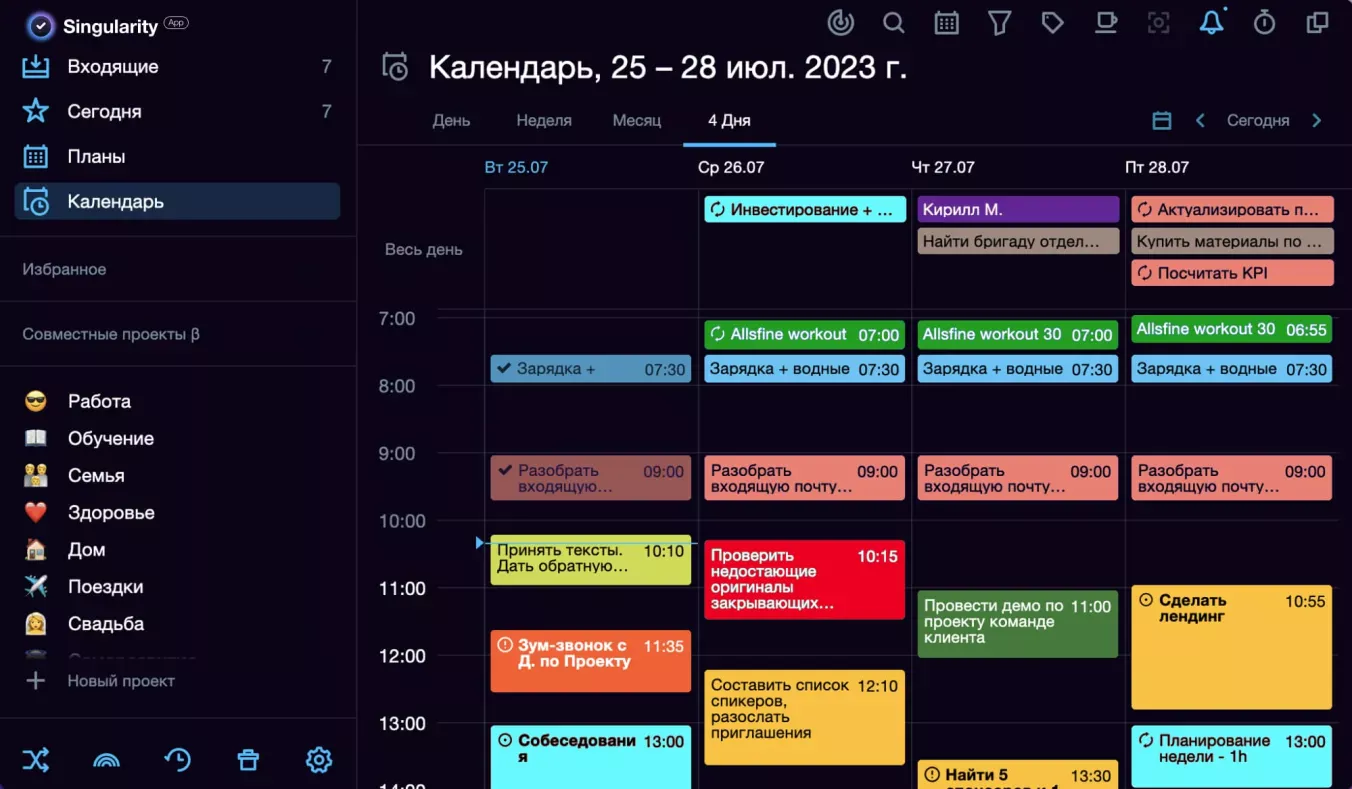Open Входящие in sidebar
This screenshot has width=1352, height=789.
click(x=177, y=67)
